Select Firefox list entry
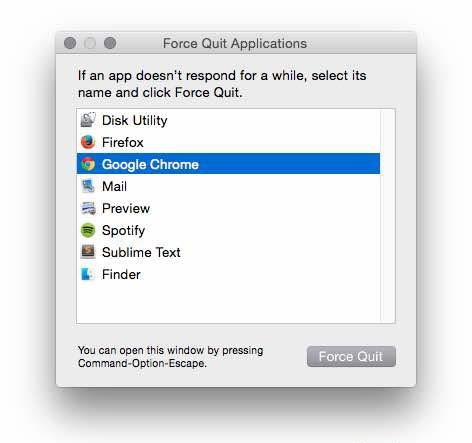472x443 pixels. 228,142
